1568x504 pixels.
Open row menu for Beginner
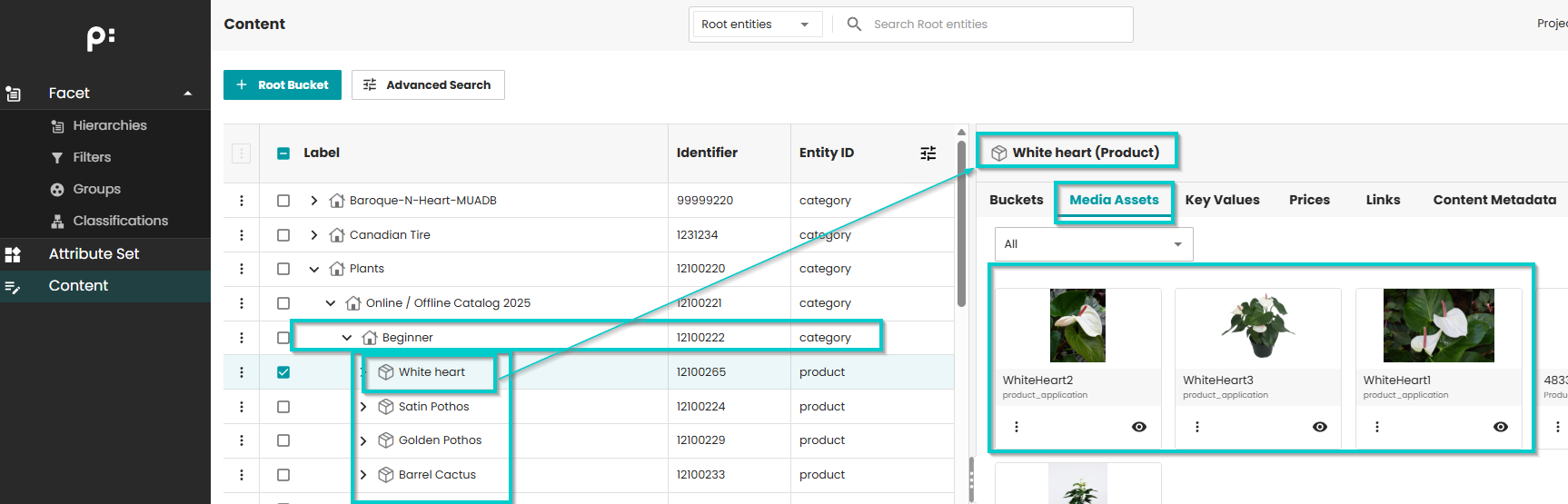[242, 338]
